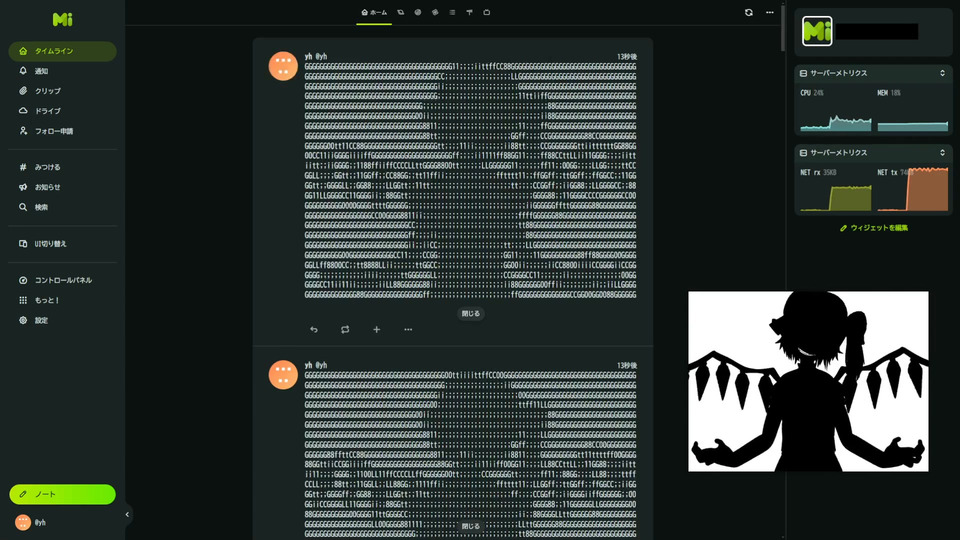Open 通知 notifications in the sidebar
The width and height of the screenshot is (960, 540).
point(62,71)
